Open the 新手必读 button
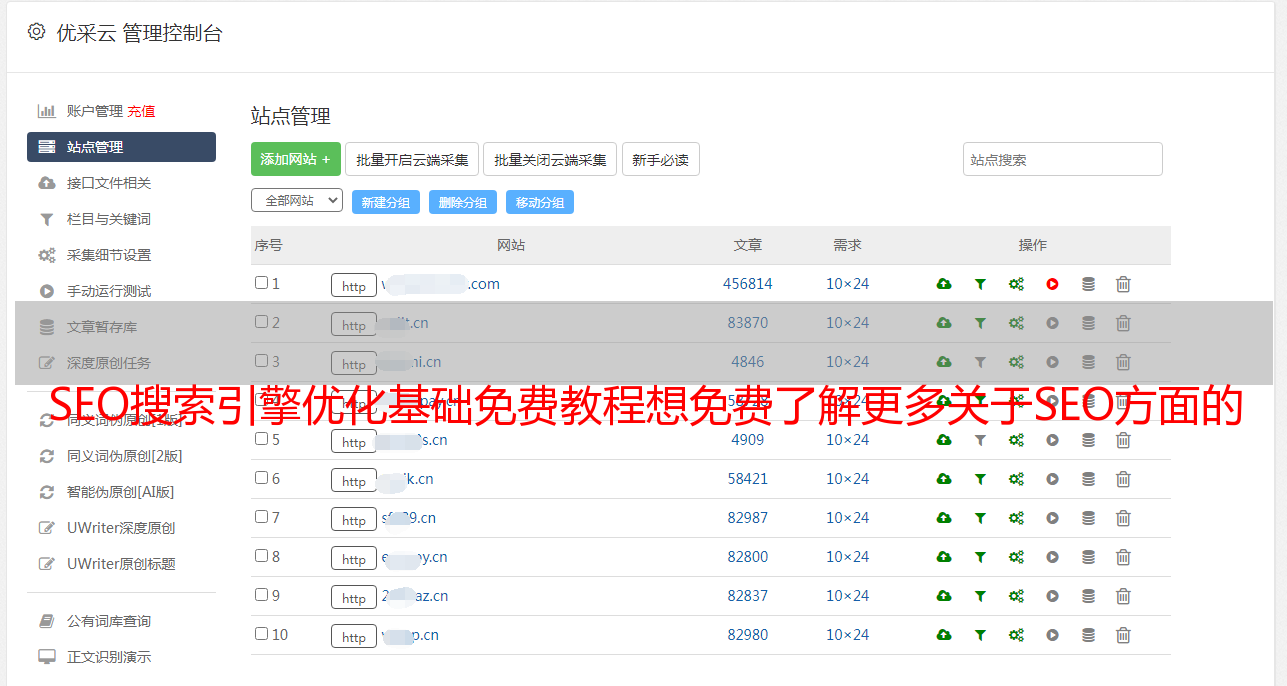 point(660,159)
